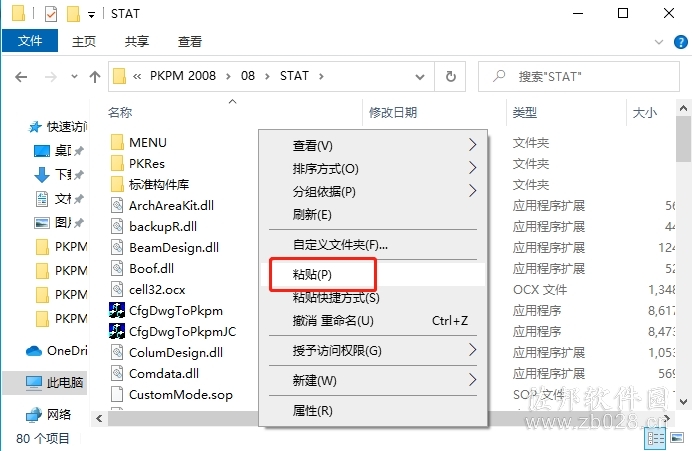Expand the ribbon with chevron
The width and height of the screenshot is (692, 451).
point(658,42)
